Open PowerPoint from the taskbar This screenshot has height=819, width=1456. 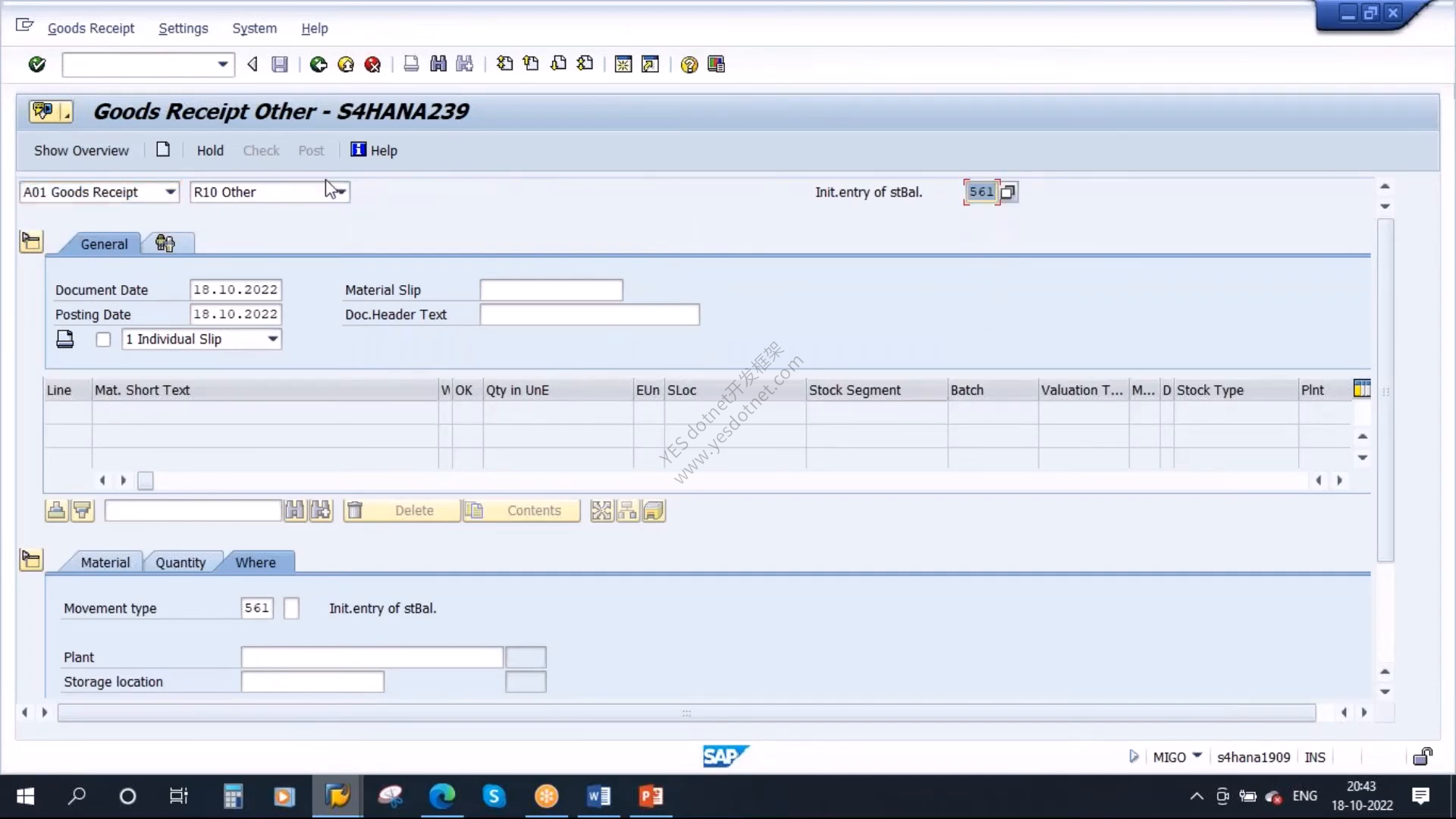[x=651, y=795]
